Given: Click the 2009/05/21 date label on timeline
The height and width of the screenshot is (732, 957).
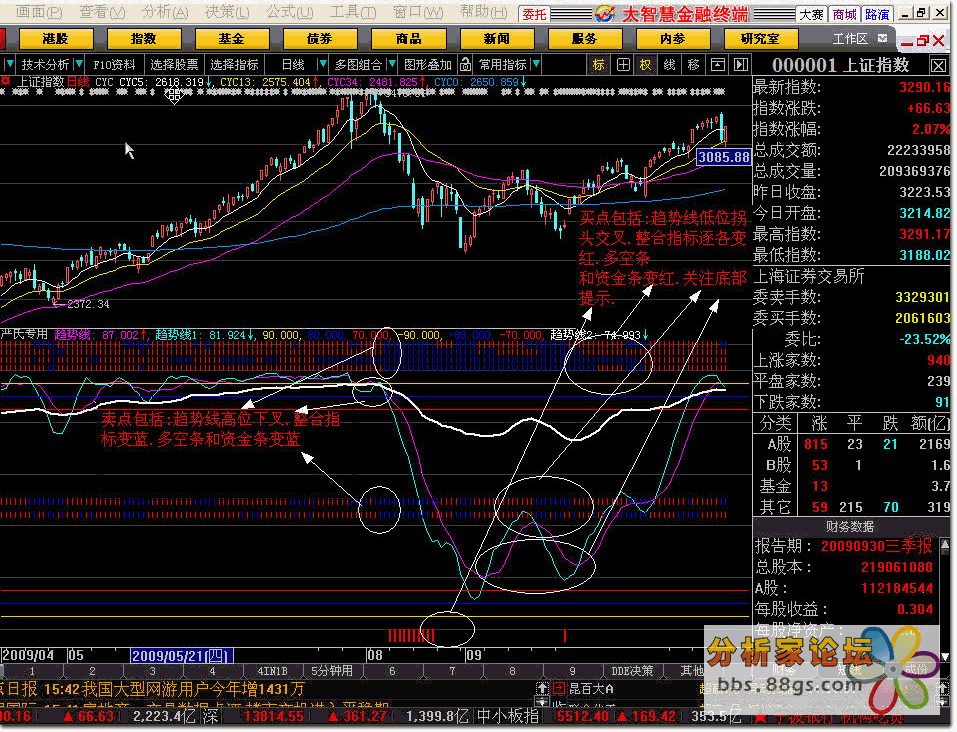Looking at the screenshot, I should click(181, 656).
